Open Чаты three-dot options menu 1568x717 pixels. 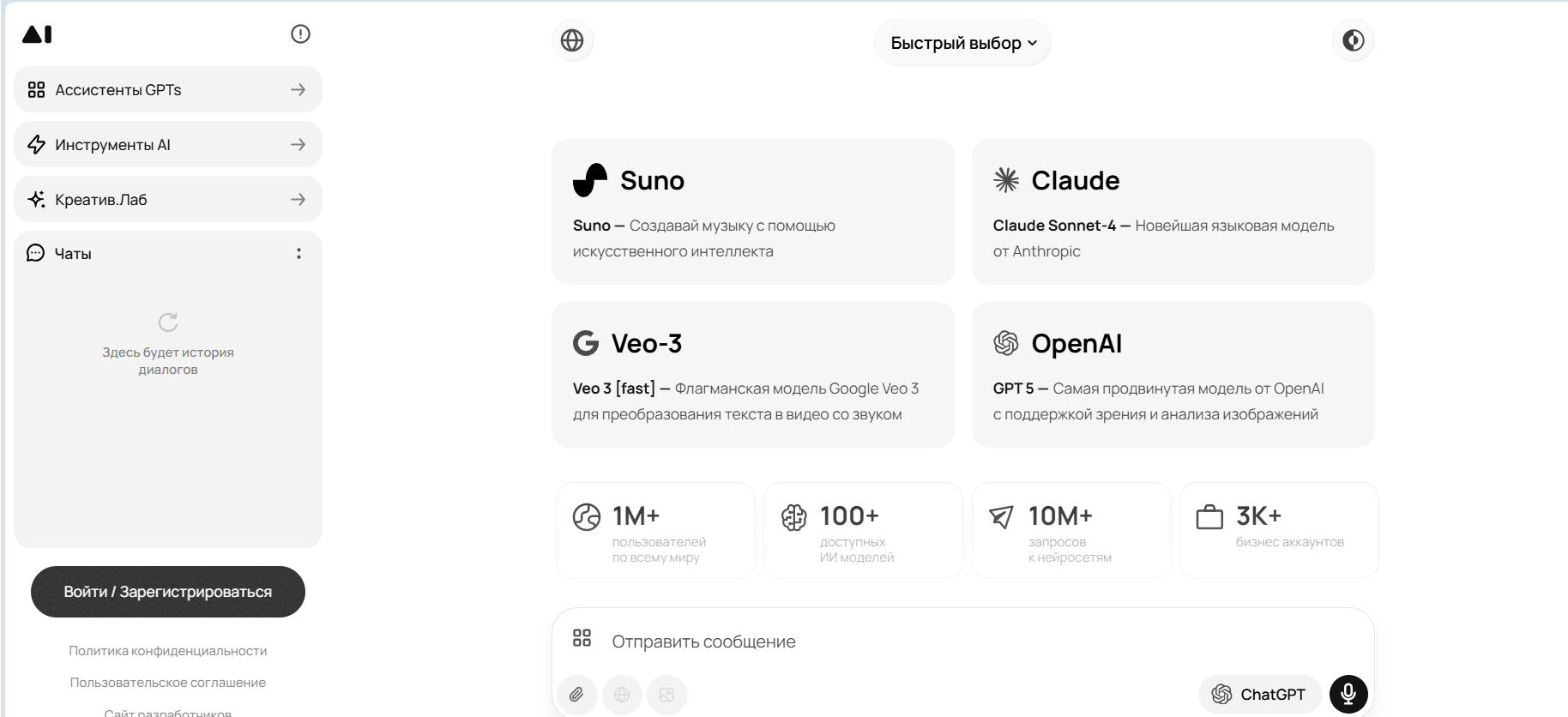[x=299, y=254]
